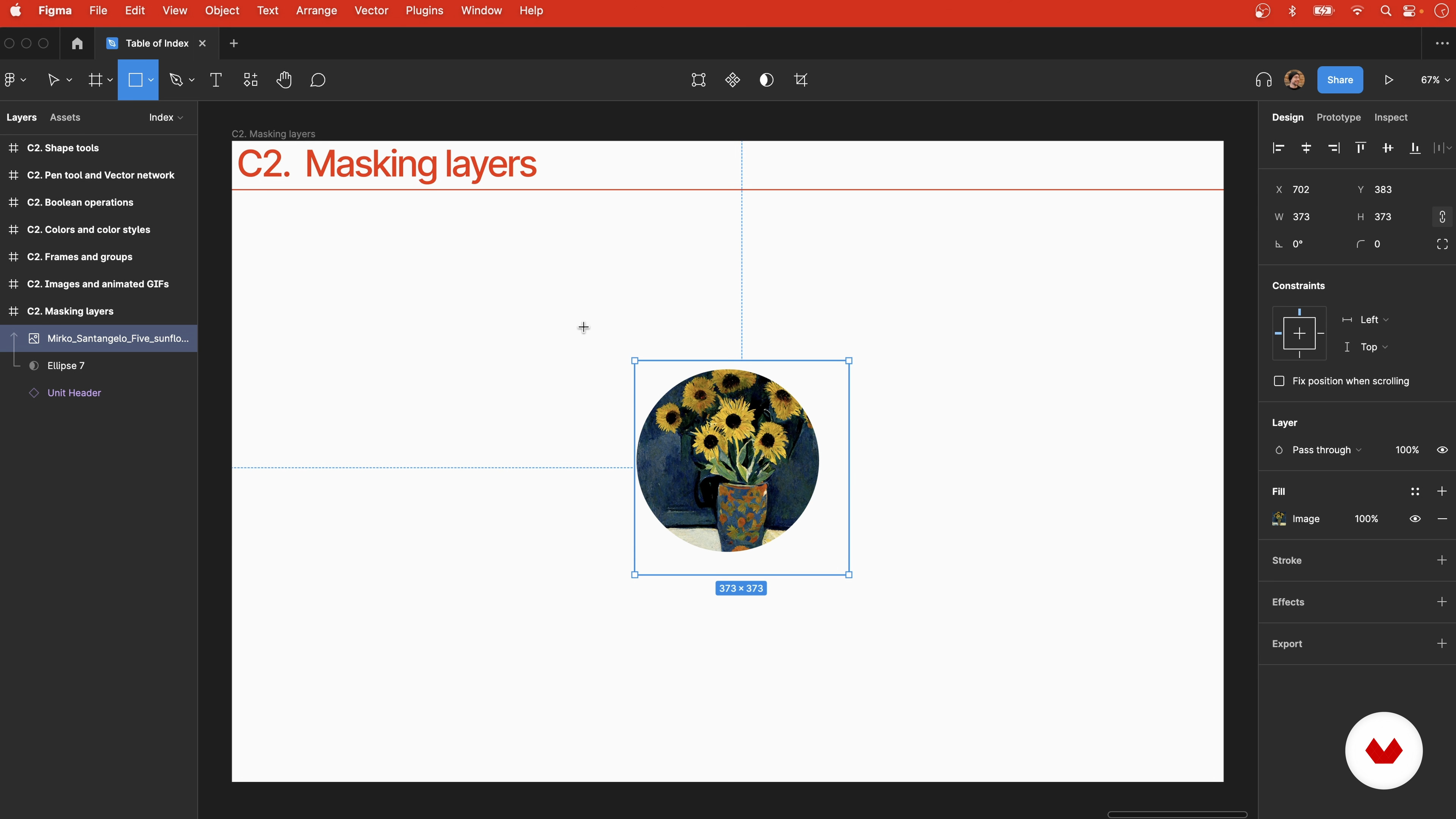Click the Image fill thumbnail swatch
This screenshot has height=819, width=1456.
point(1279,519)
